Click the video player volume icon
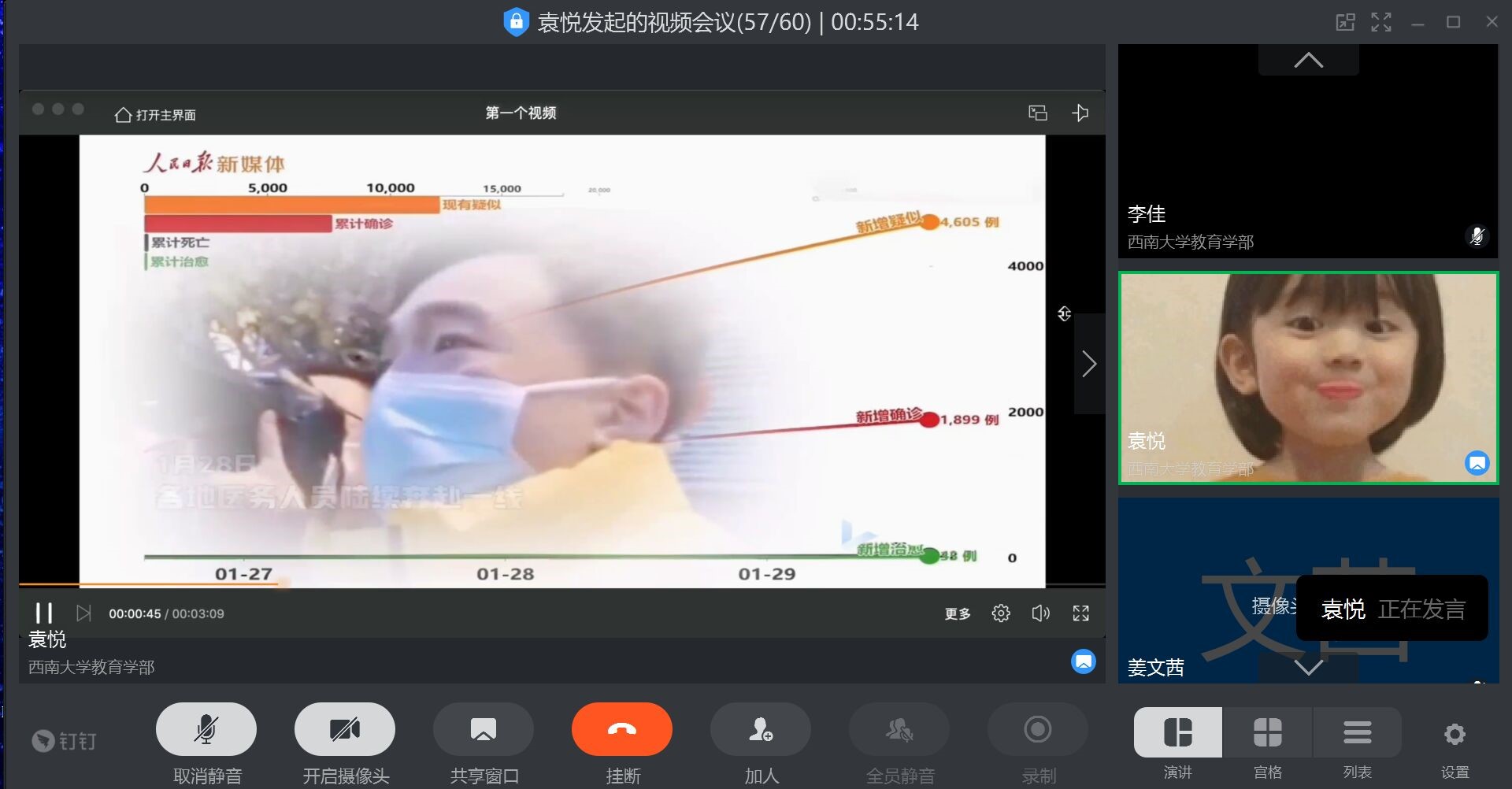Screen dimensions: 1512x789 [x=1040, y=613]
